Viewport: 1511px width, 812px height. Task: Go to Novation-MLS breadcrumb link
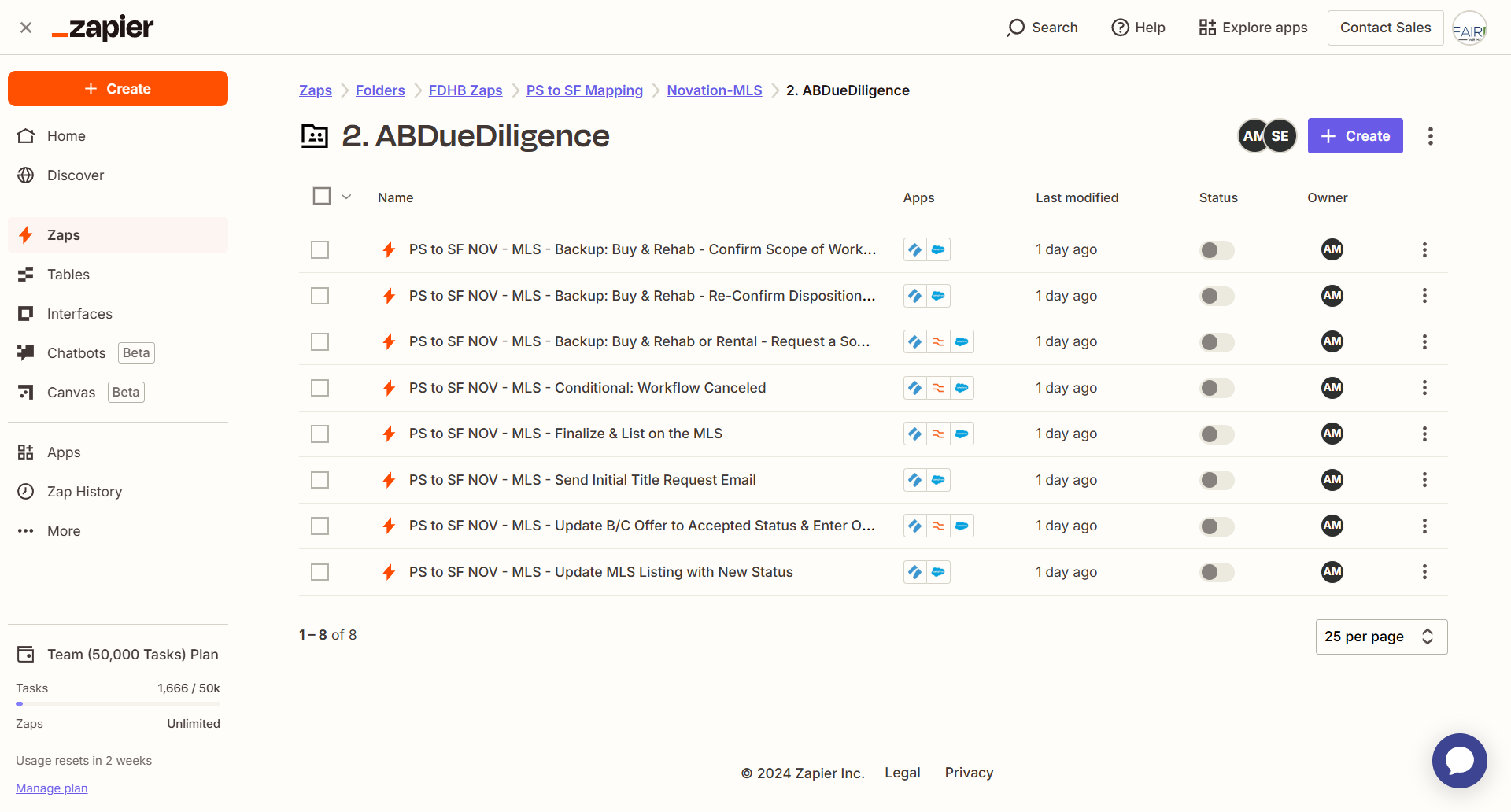715,90
